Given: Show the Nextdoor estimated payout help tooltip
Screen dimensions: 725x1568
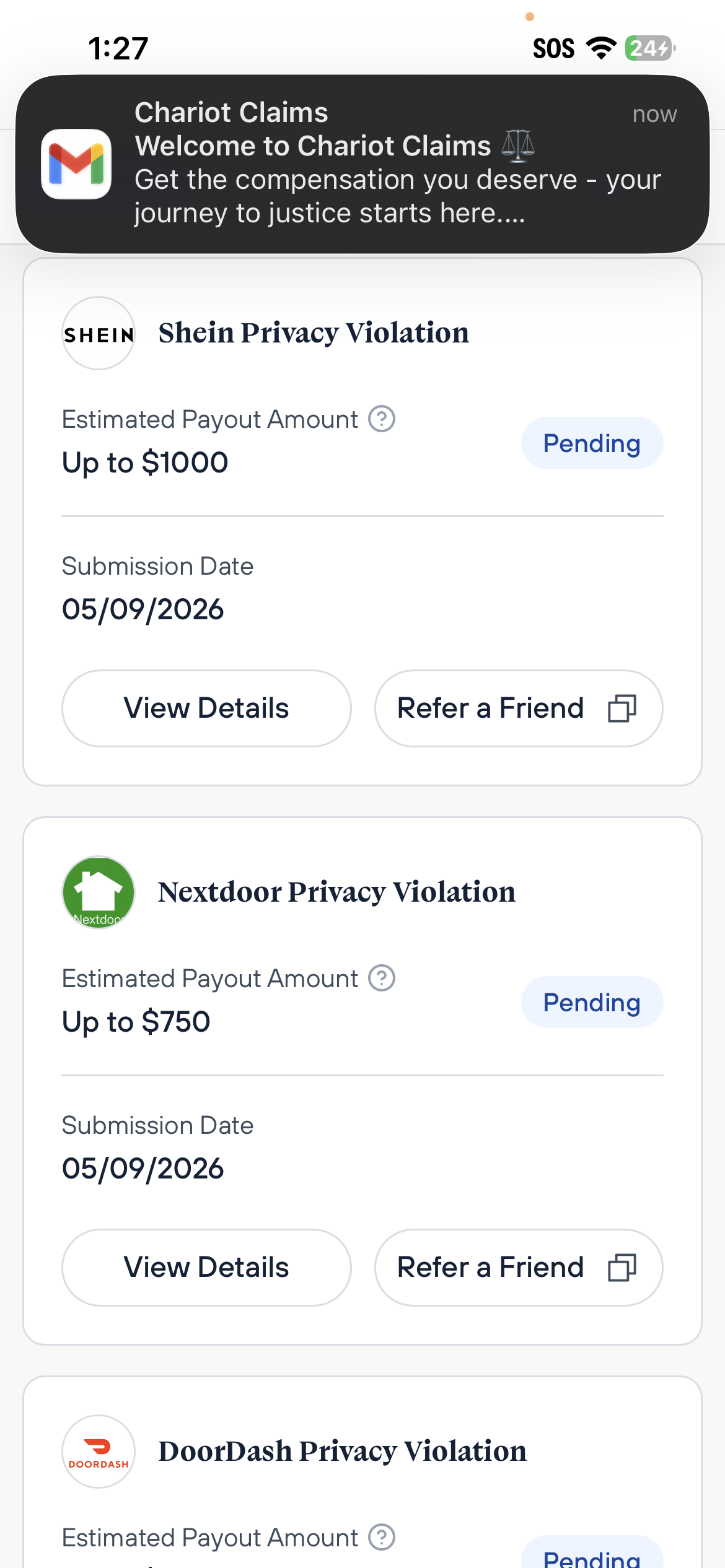Looking at the screenshot, I should click(382, 978).
